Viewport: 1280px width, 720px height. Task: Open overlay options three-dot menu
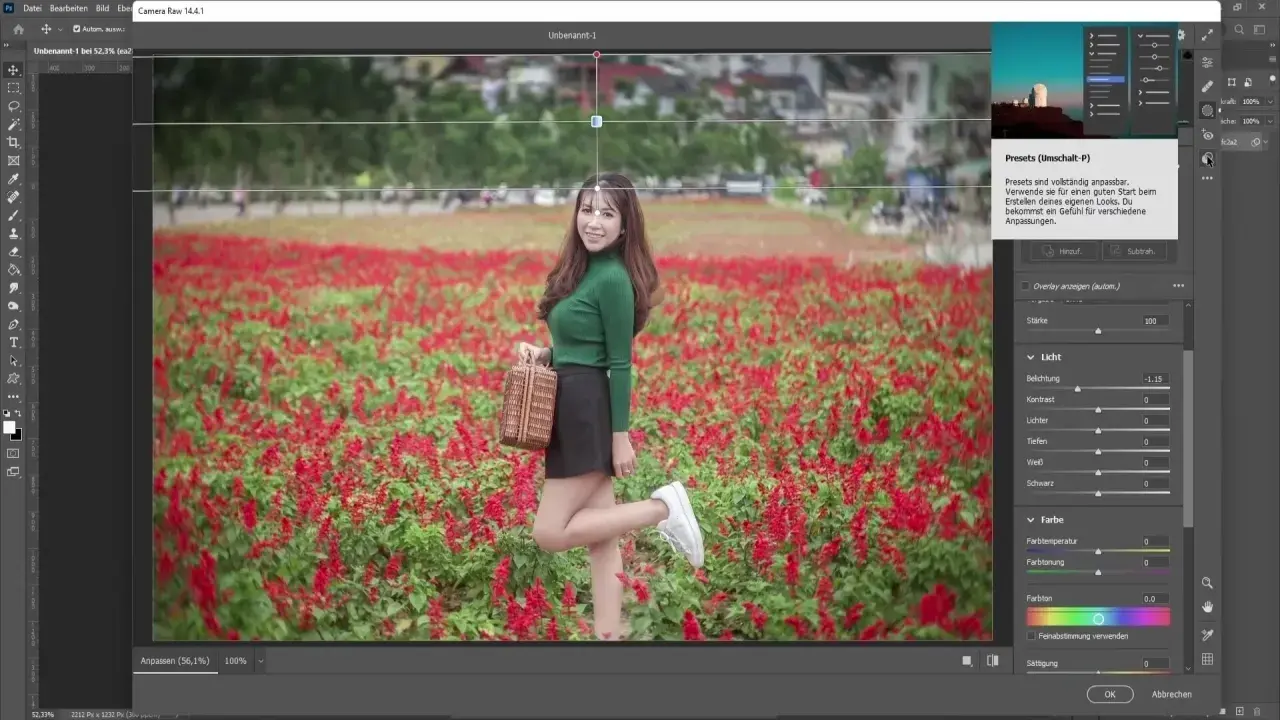point(1178,286)
